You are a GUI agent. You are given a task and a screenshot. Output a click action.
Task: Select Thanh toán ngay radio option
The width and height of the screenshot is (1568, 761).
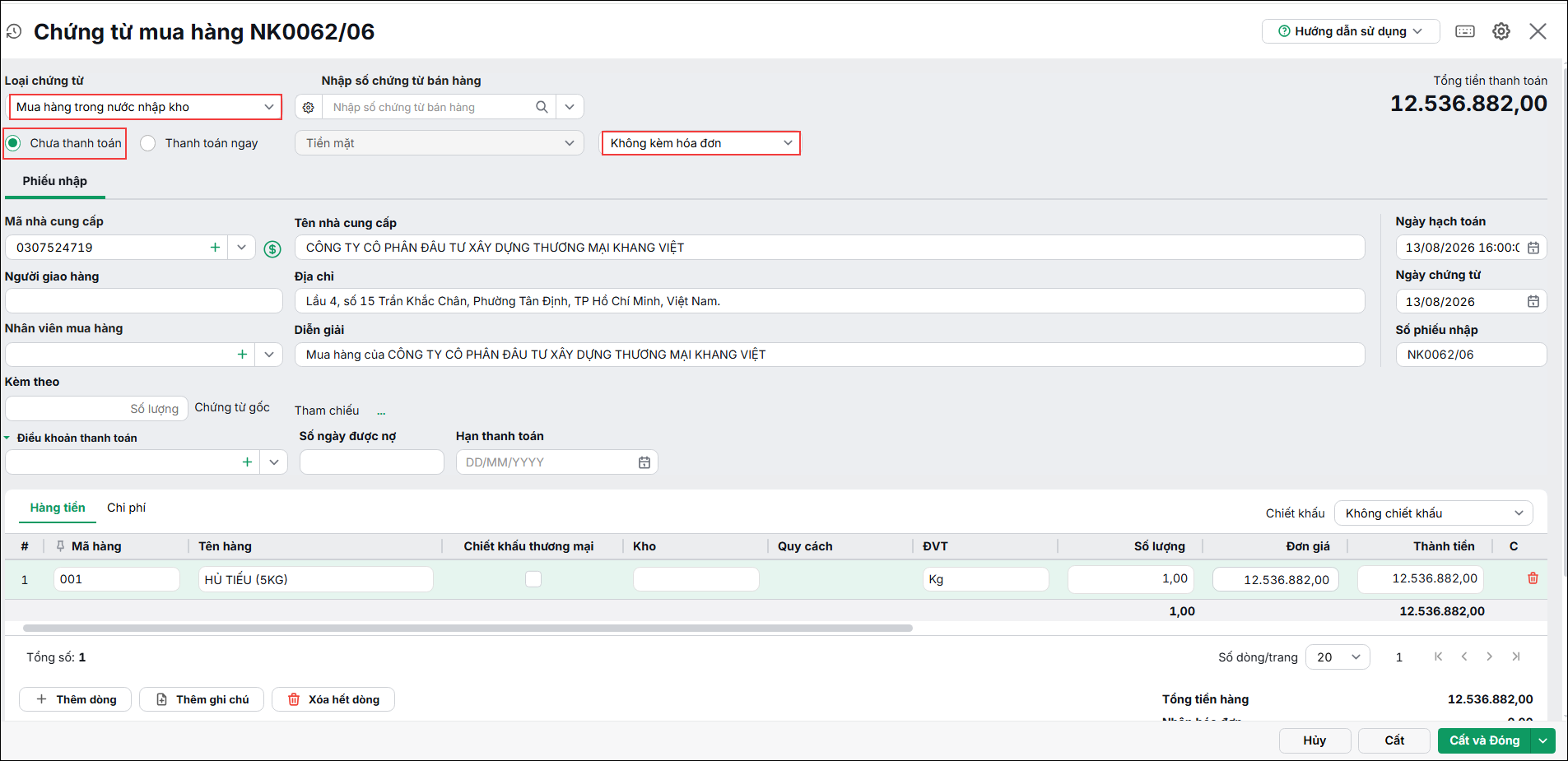pyautogui.click(x=148, y=143)
